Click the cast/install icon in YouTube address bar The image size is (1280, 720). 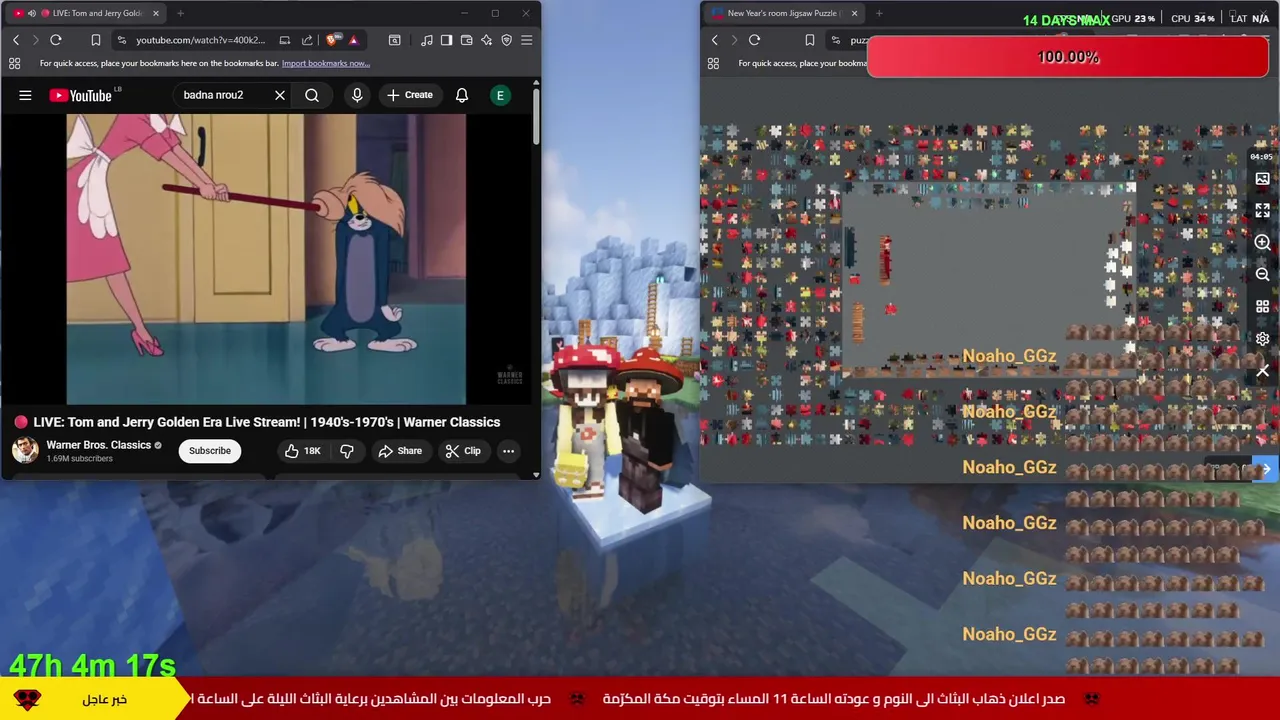285,40
